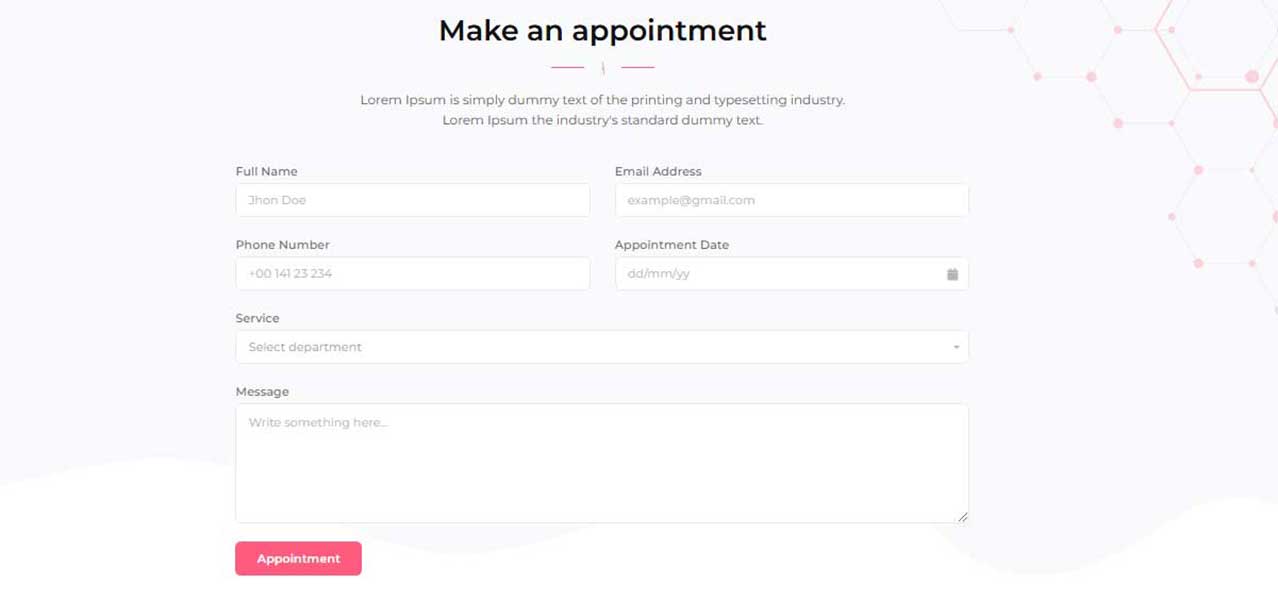The width and height of the screenshot is (1278, 600).
Task: Click the Make an appointment heading
Action: [x=602, y=31]
